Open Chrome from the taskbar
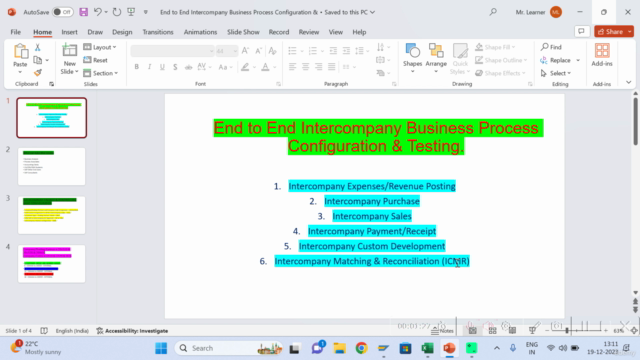 coord(361,348)
